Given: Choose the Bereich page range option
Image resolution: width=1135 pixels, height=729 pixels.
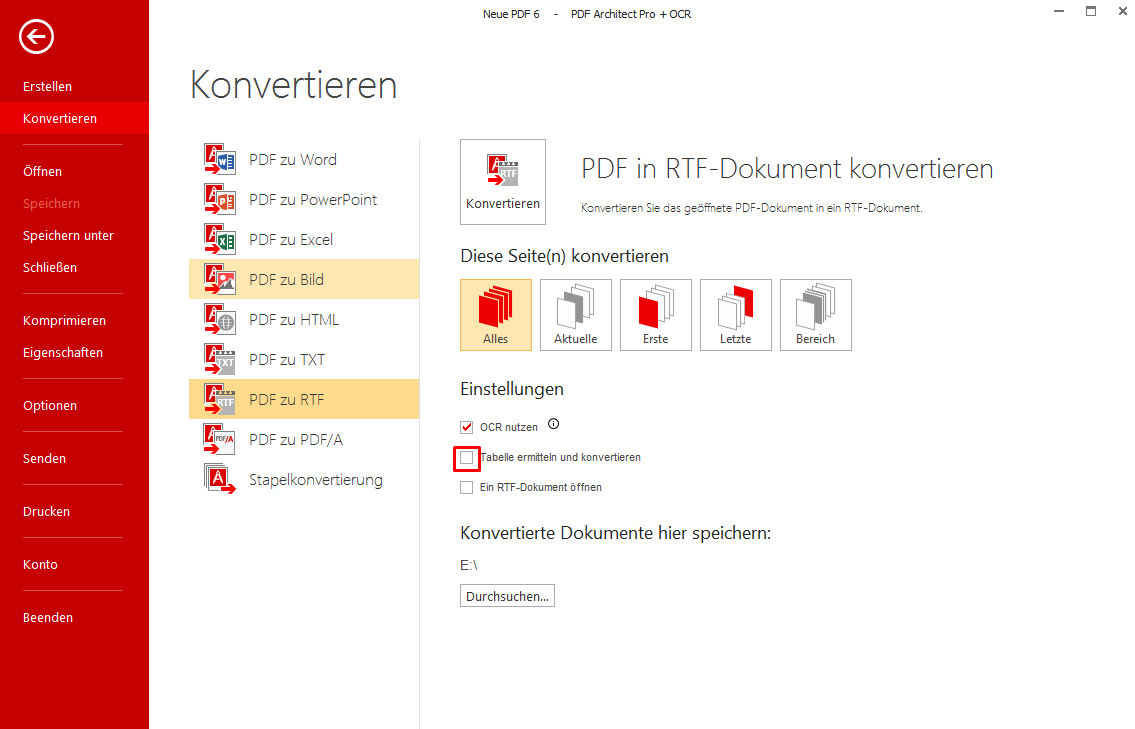Looking at the screenshot, I should coord(816,315).
